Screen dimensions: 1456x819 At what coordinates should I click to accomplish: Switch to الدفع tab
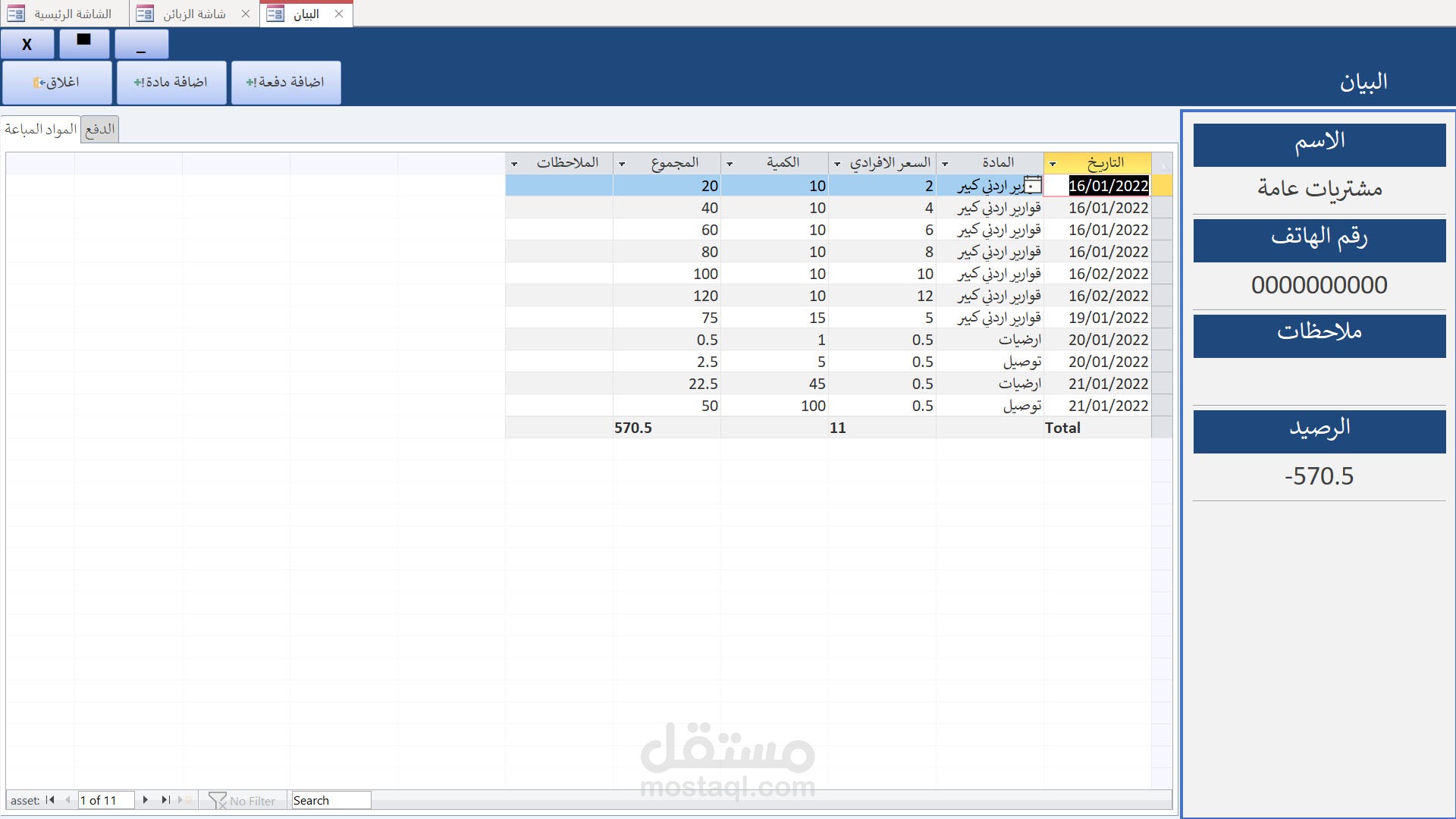100,129
